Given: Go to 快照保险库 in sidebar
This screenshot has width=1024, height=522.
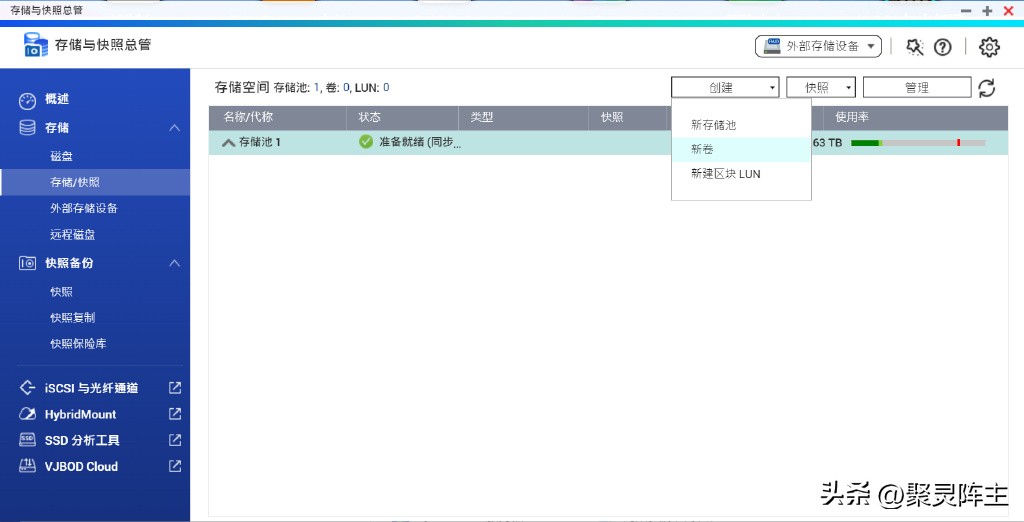Looking at the screenshot, I should coord(78,344).
